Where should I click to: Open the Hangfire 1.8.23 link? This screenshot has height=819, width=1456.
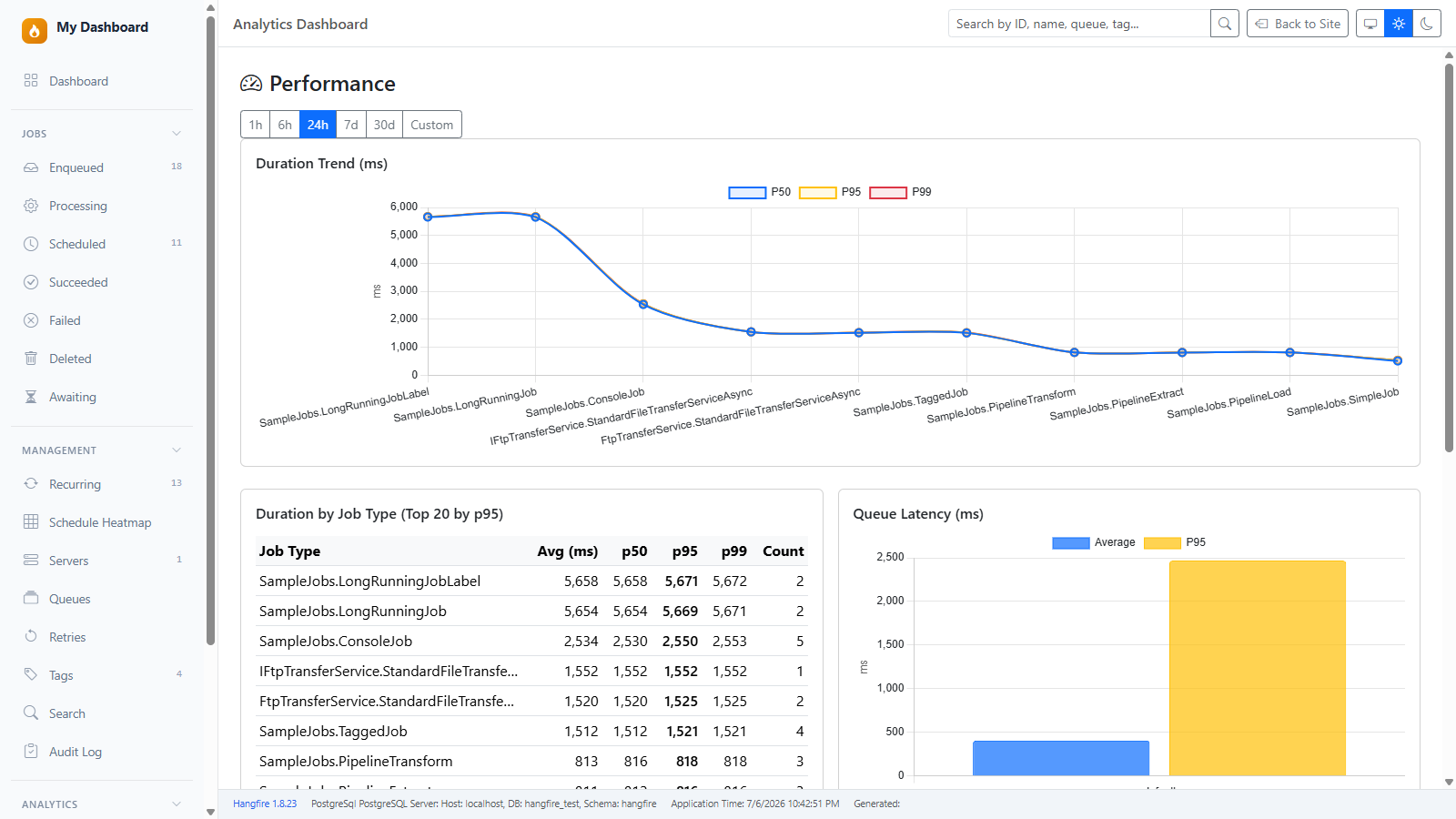(265, 804)
